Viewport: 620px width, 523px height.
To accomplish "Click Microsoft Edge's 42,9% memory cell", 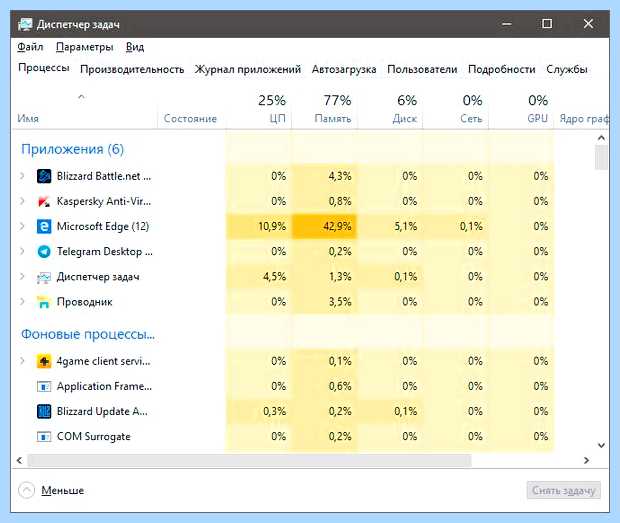I will point(325,227).
